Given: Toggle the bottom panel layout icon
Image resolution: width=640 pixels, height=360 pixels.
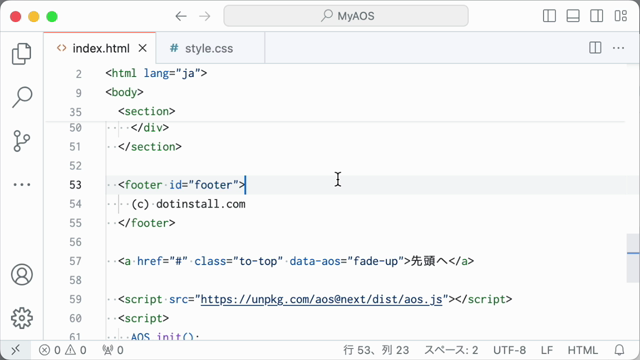Looking at the screenshot, I should click(x=573, y=16).
